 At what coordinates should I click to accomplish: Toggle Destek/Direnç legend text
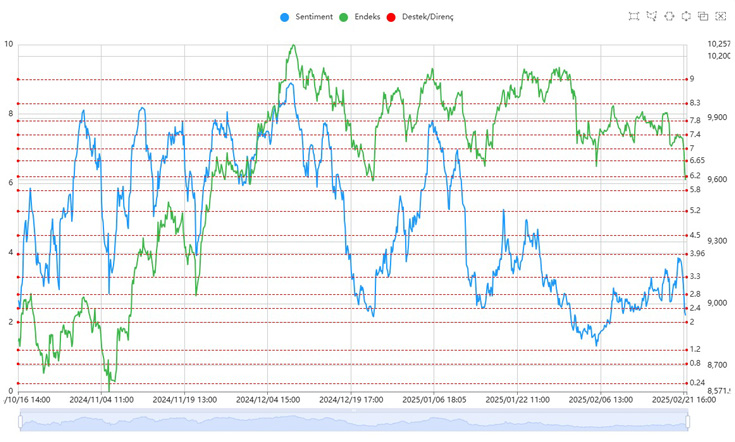click(x=429, y=17)
